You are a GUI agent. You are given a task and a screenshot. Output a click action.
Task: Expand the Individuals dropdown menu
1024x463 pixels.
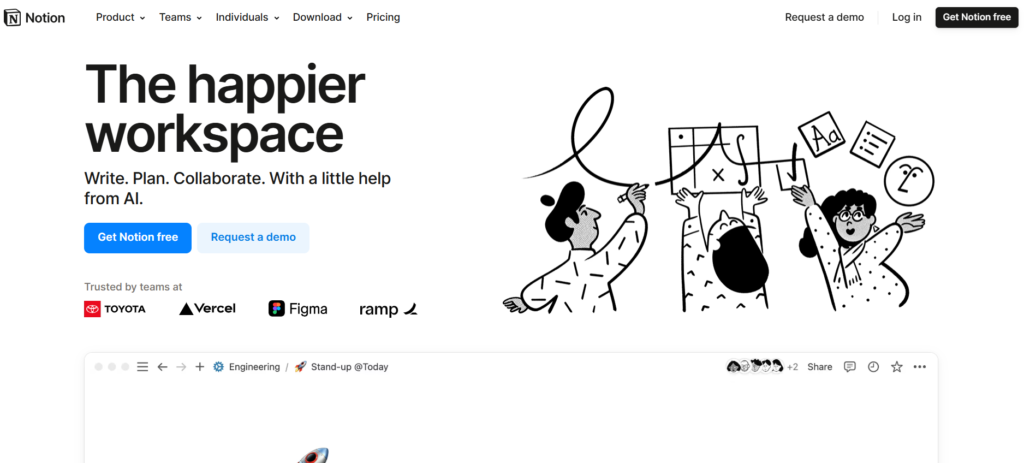(x=248, y=18)
